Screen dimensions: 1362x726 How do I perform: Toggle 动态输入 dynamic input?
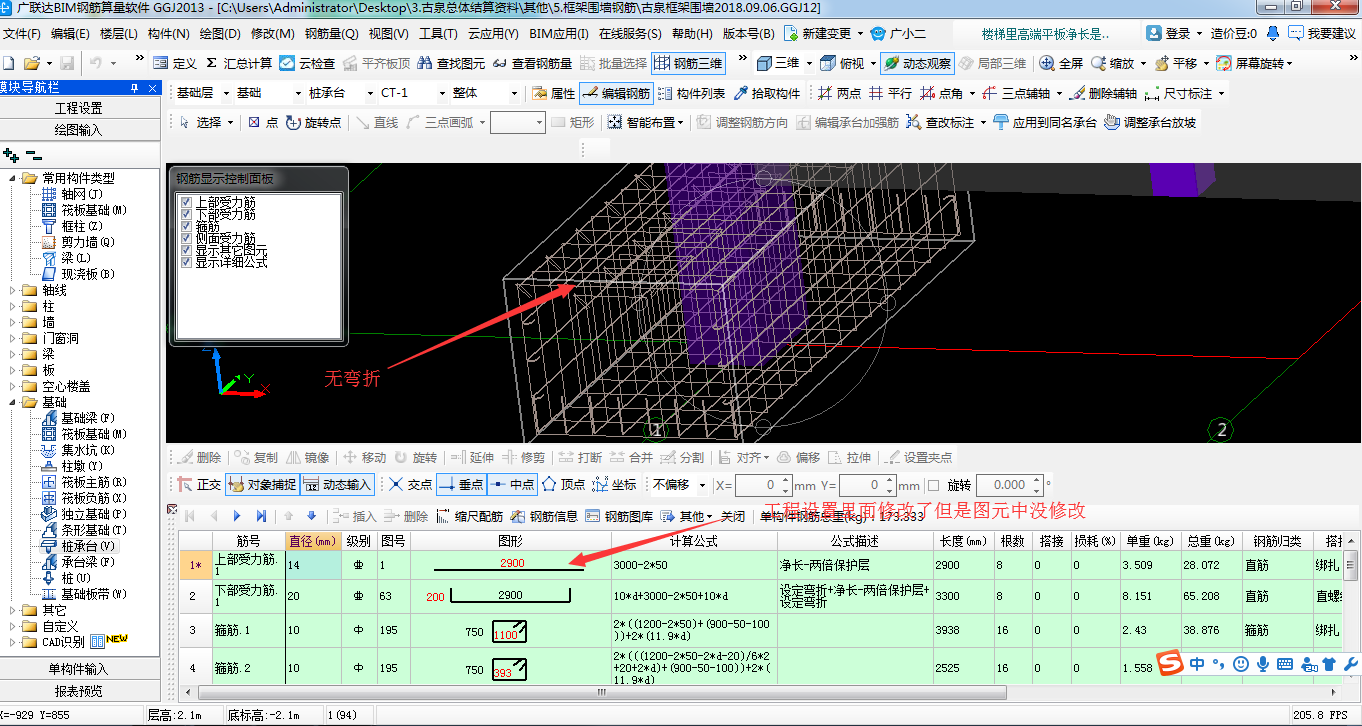(337, 484)
